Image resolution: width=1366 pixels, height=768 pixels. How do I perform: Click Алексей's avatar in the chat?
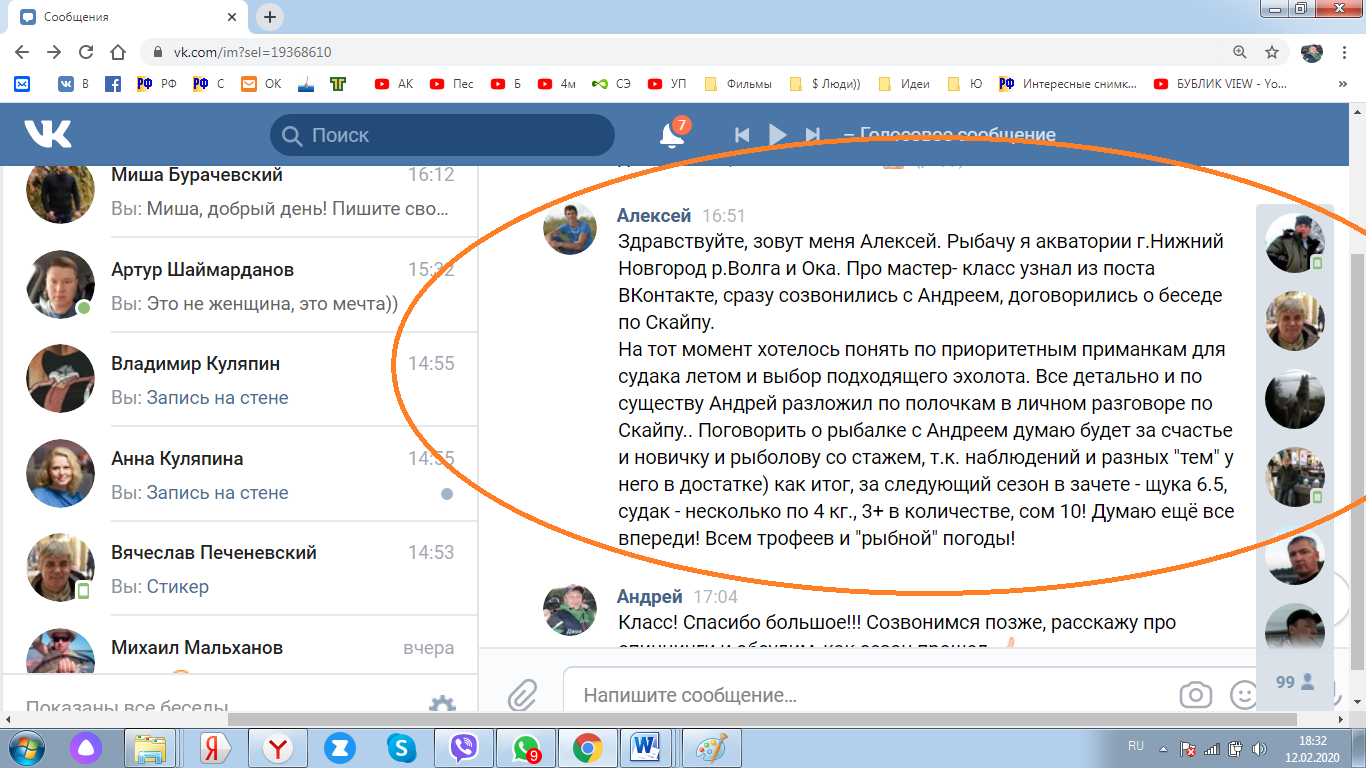point(570,228)
